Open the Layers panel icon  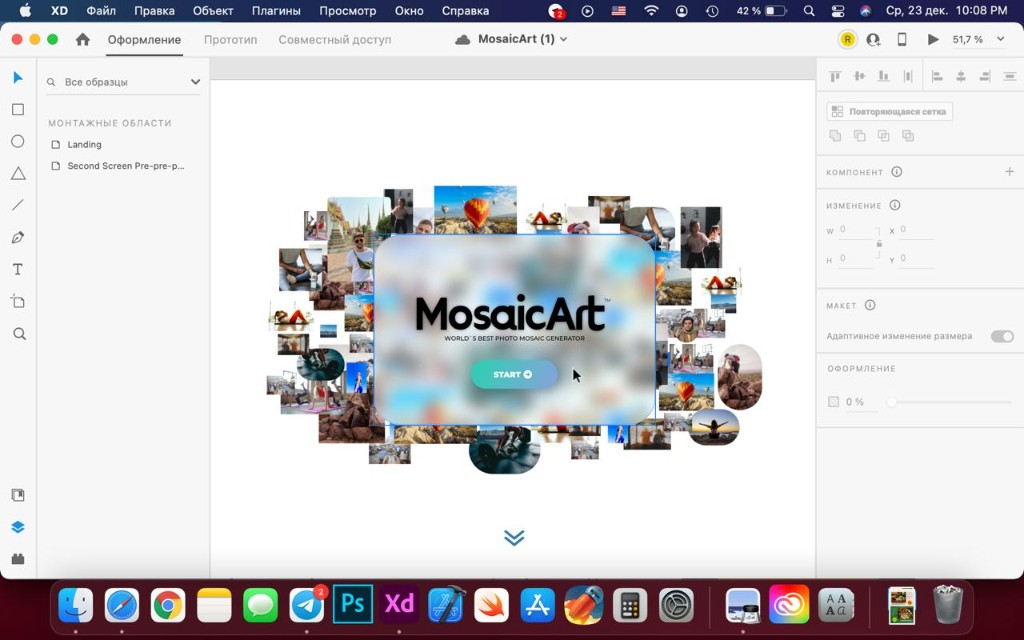click(18, 527)
